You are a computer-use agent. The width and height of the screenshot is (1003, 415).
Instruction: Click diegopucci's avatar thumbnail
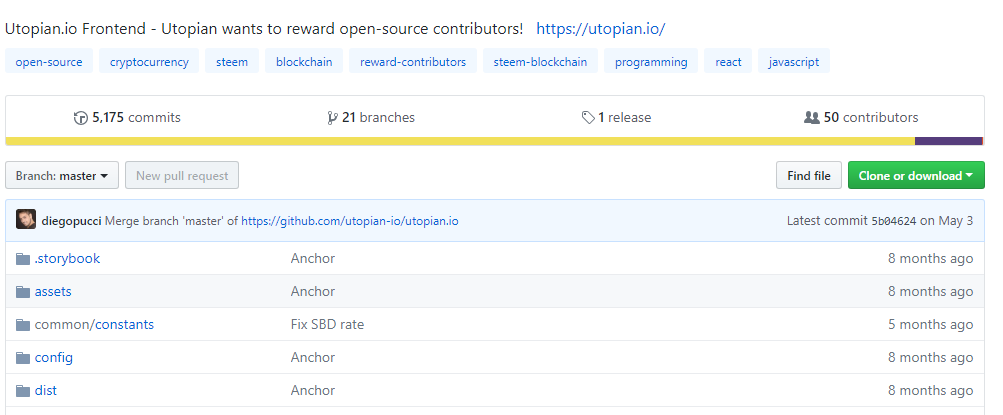coord(26,219)
